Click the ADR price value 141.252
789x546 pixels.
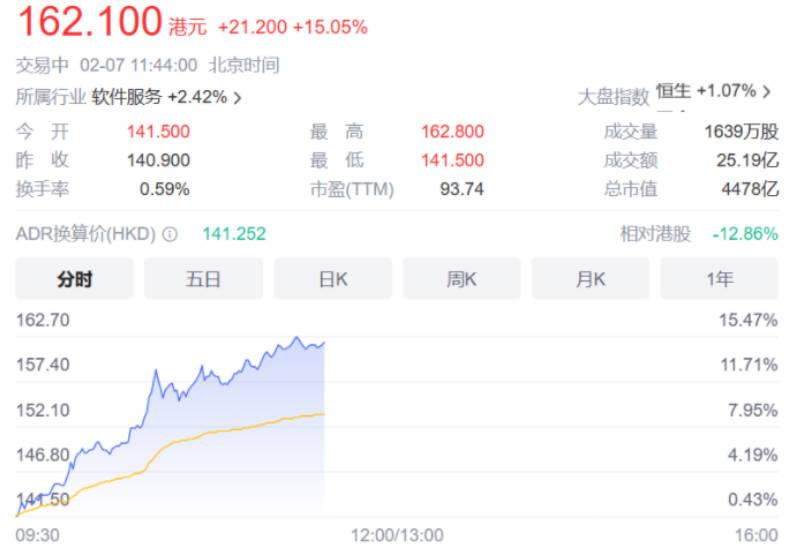(x=234, y=234)
